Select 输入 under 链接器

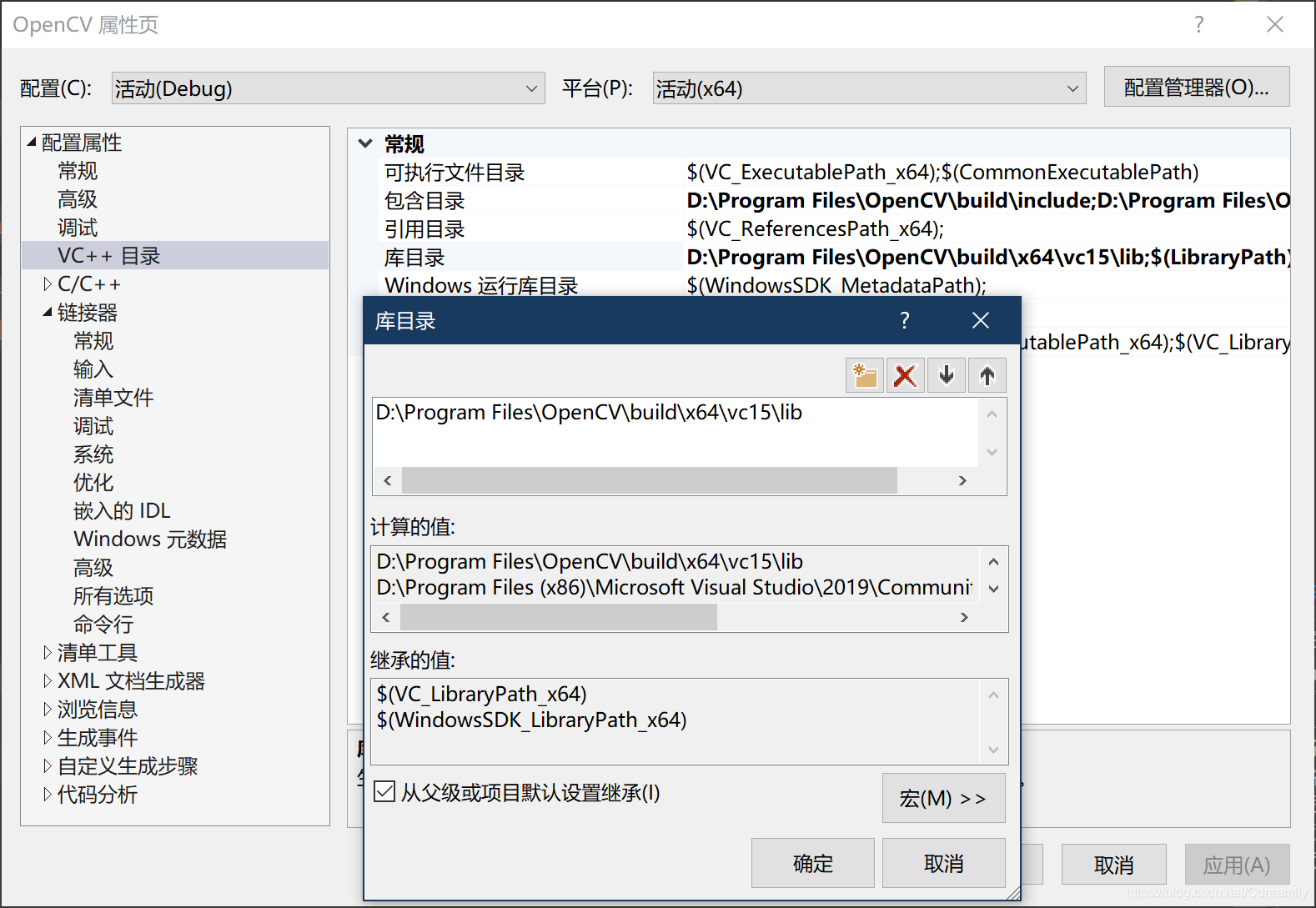pos(93,369)
